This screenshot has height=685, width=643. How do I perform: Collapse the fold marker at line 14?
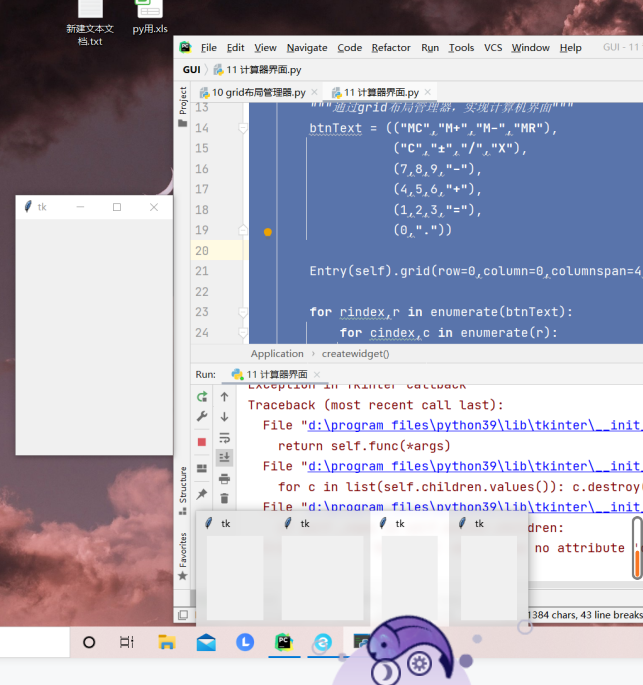click(243, 128)
